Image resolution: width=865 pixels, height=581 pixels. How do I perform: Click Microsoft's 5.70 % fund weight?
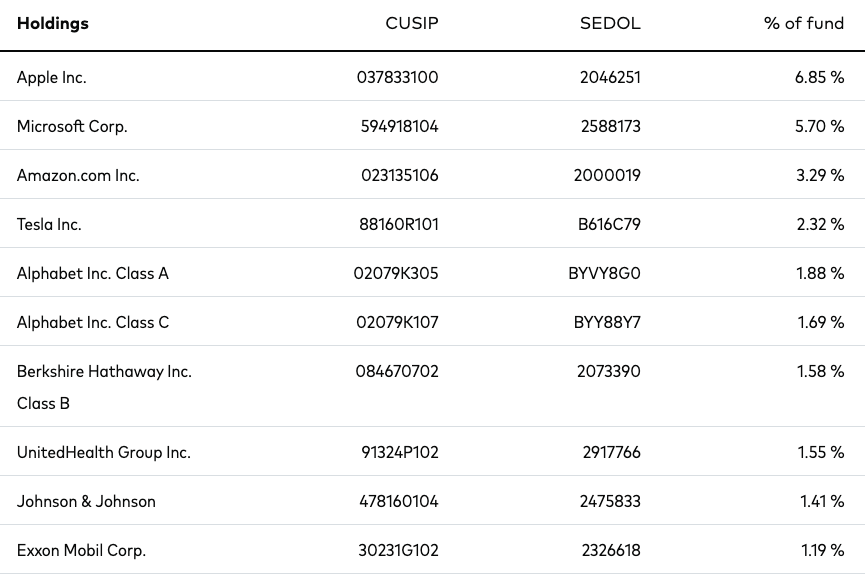[x=819, y=126]
